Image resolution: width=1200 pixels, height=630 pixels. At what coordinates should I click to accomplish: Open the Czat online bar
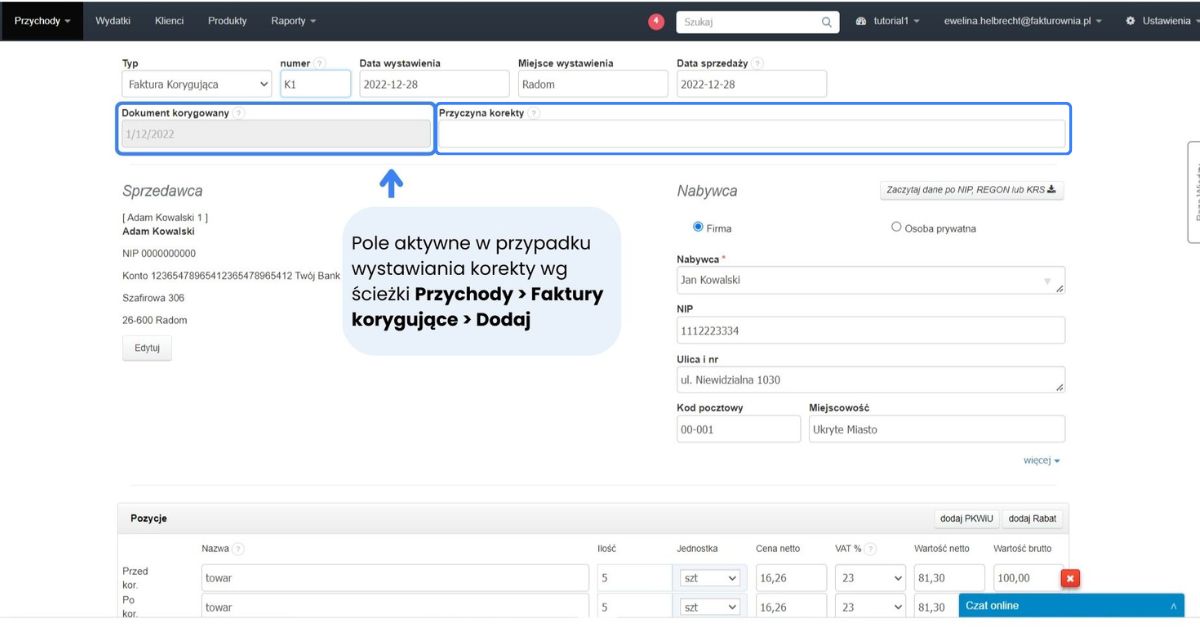point(1071,606)
